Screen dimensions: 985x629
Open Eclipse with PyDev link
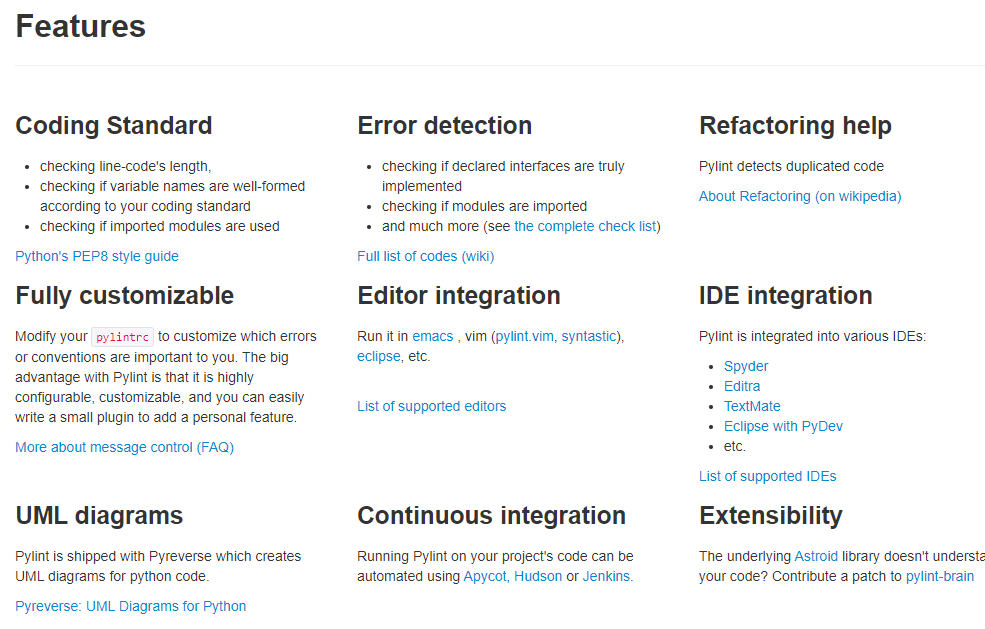click(783, 427)
